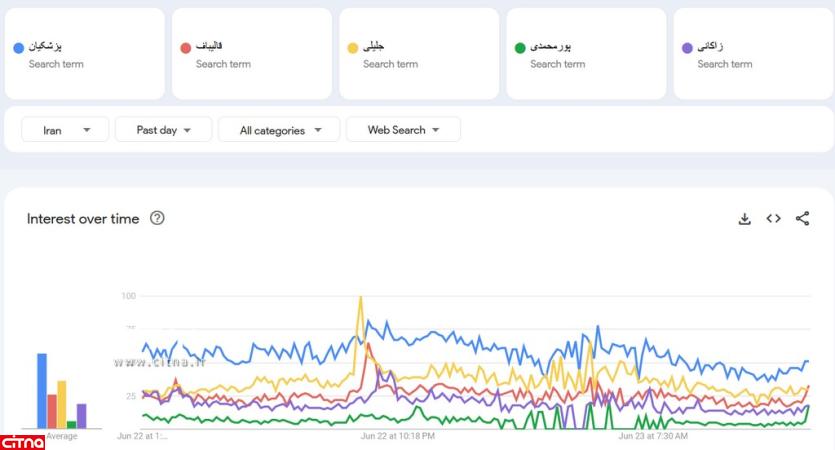Open help icon beside Interest over time
The image size is (835, 450).
click(157, 219)
